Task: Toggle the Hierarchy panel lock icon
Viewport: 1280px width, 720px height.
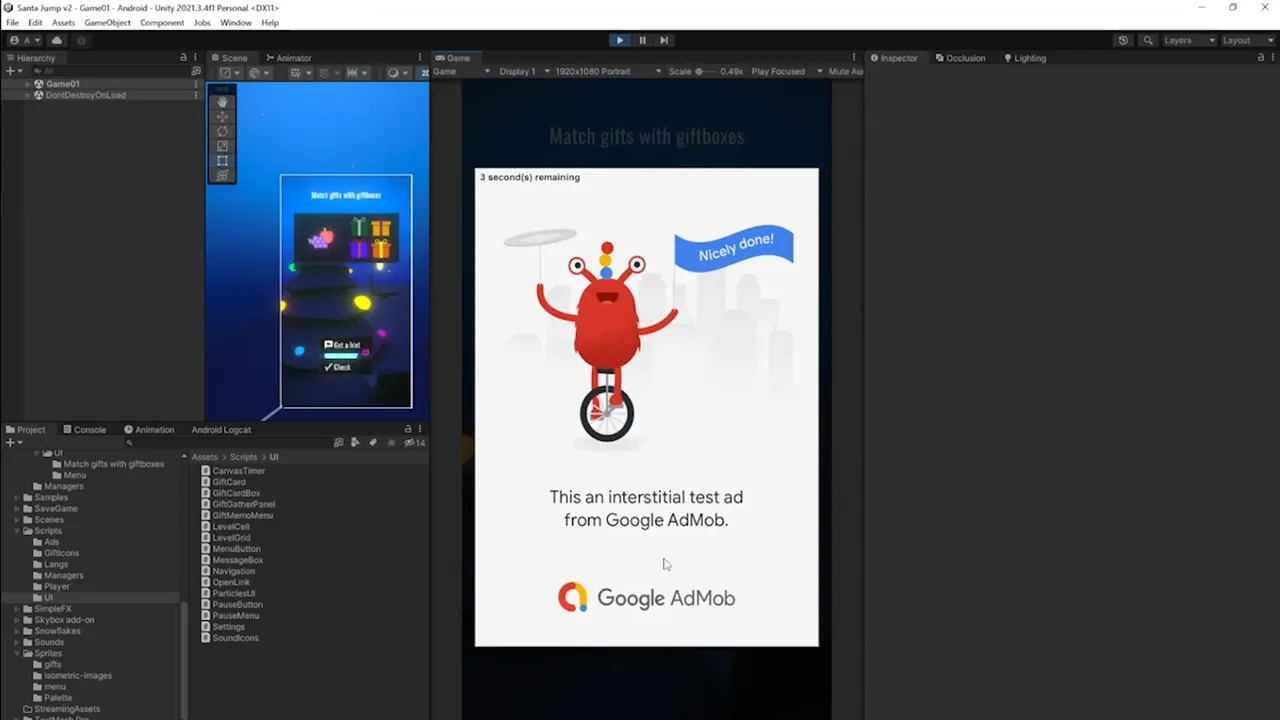Action: [183, 58]
